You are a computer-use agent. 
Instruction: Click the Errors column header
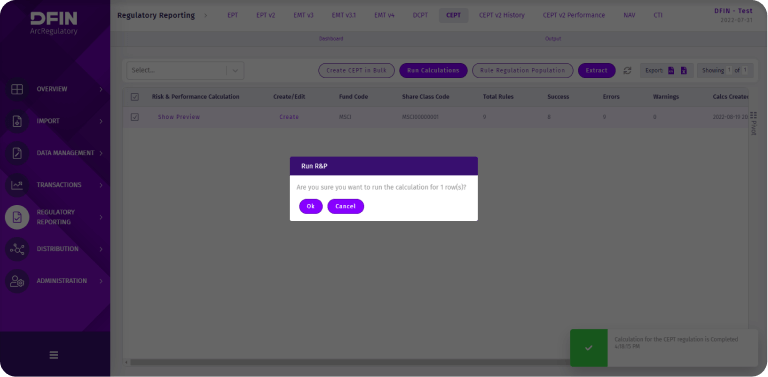(x=611, y=97)
